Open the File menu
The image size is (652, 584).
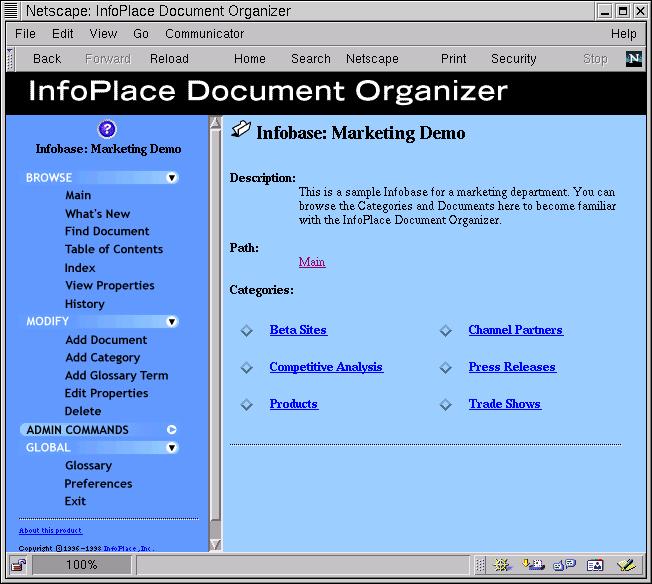point(25,34)
